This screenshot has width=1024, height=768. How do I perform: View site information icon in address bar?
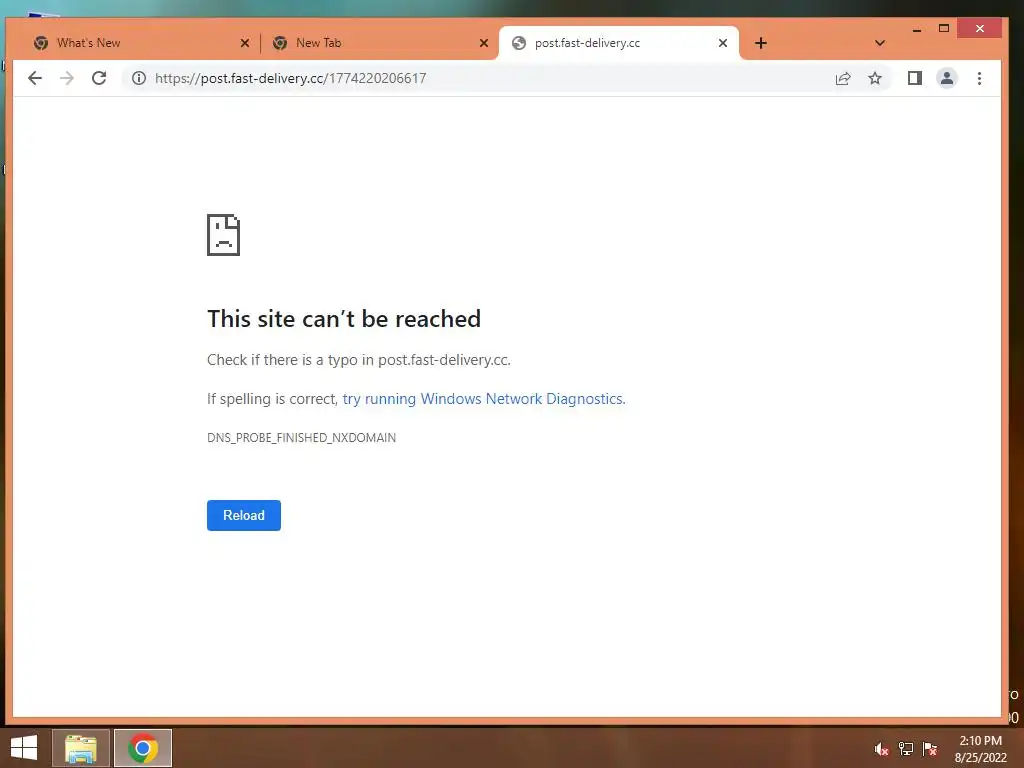(x=138, y=78)
